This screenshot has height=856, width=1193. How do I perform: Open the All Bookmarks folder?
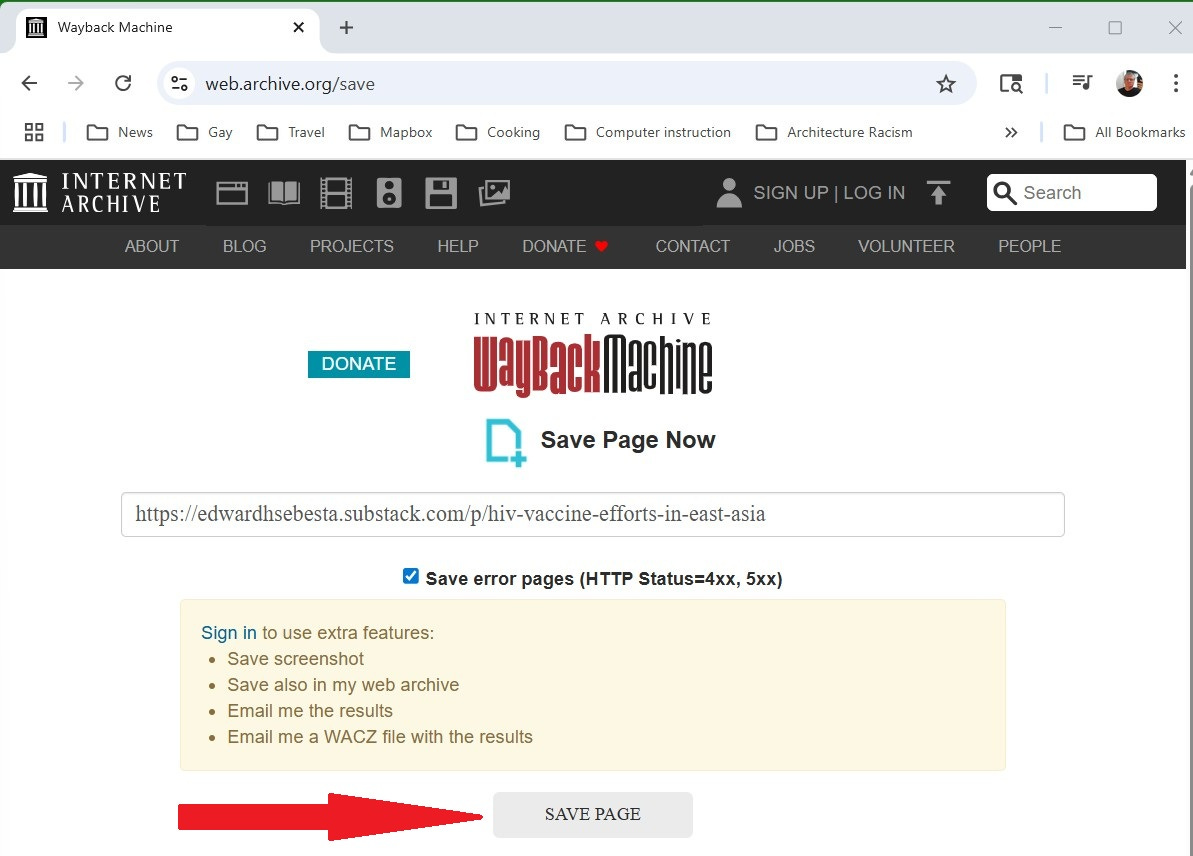[1124, 132]
